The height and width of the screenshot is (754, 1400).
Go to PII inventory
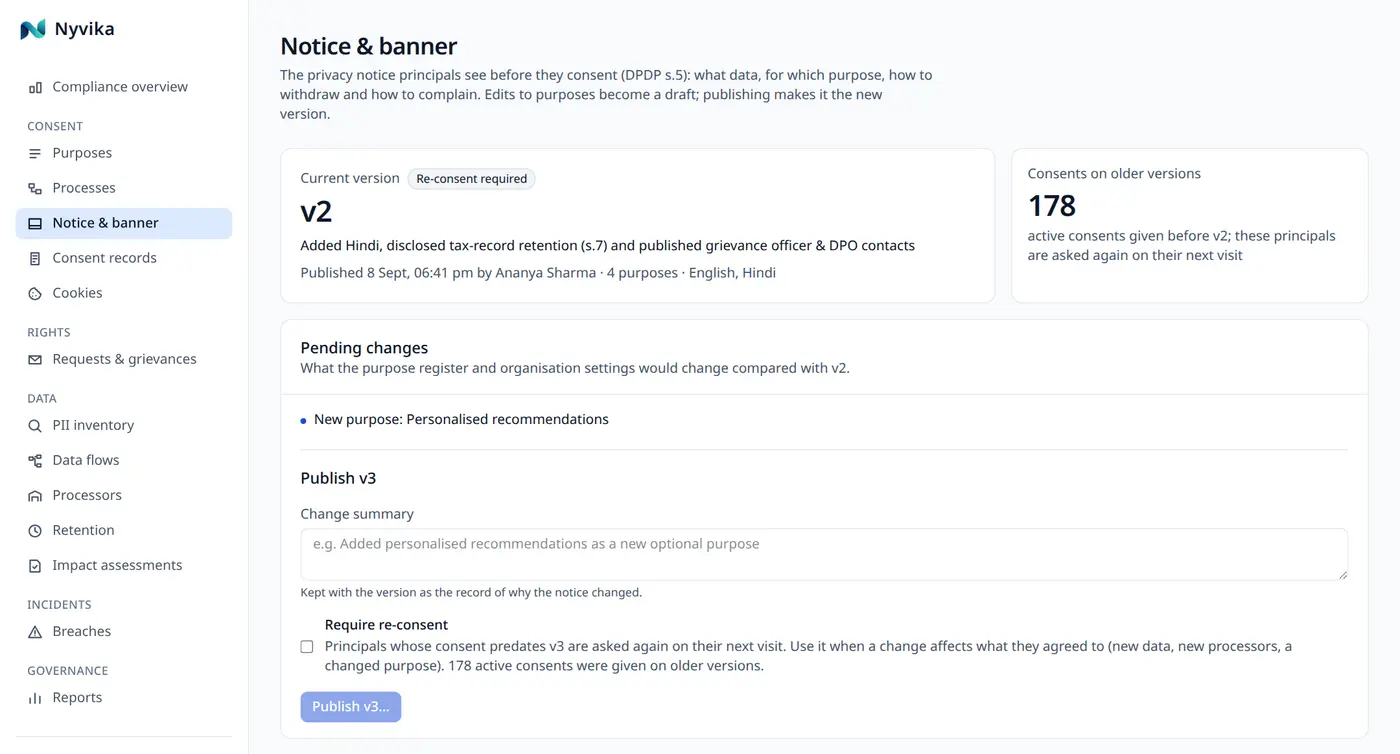tap(124, 425)
